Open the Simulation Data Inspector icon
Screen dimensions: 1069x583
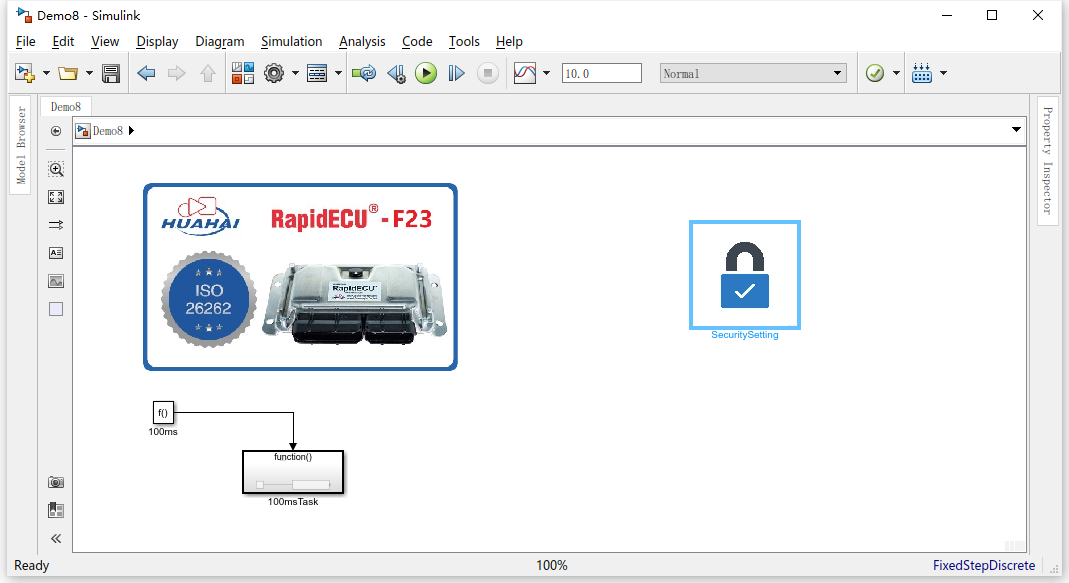(525, 73)
